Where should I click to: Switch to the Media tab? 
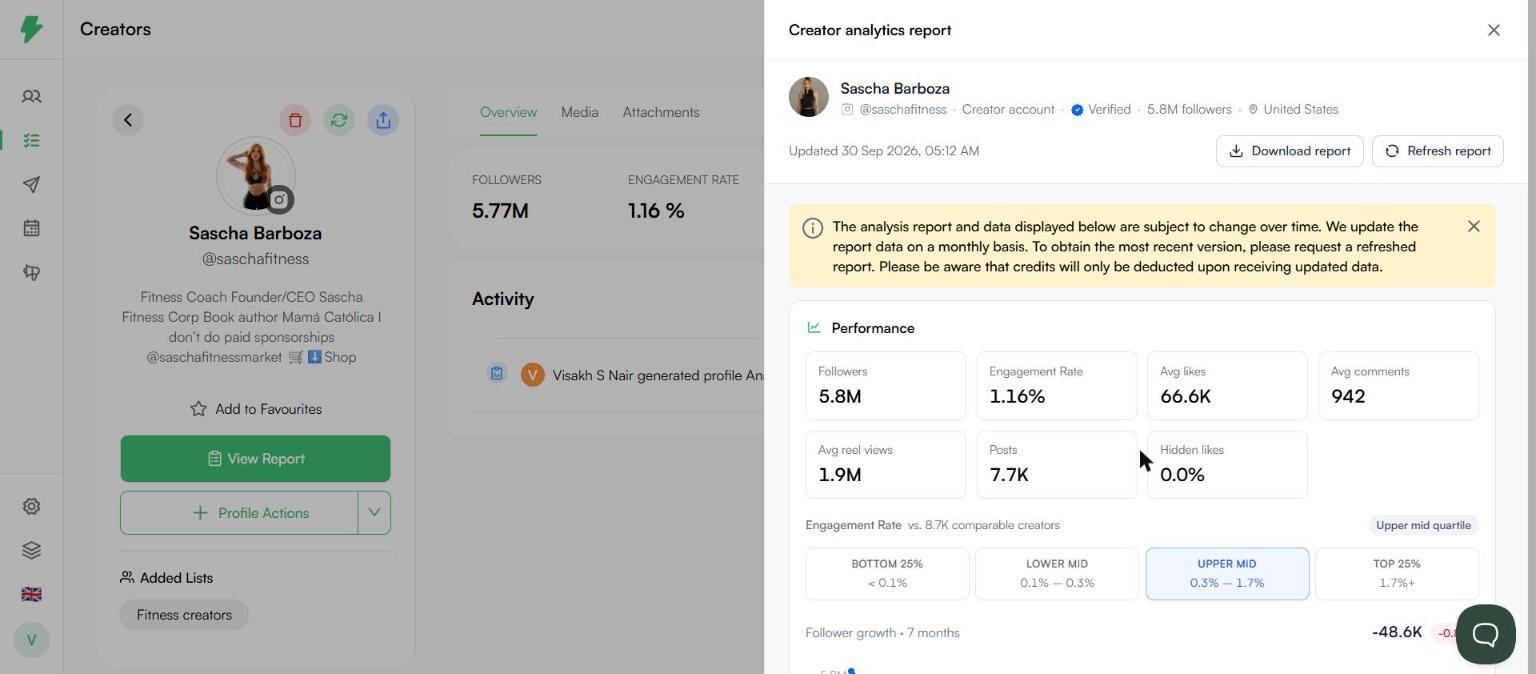(x=580, y=112)
